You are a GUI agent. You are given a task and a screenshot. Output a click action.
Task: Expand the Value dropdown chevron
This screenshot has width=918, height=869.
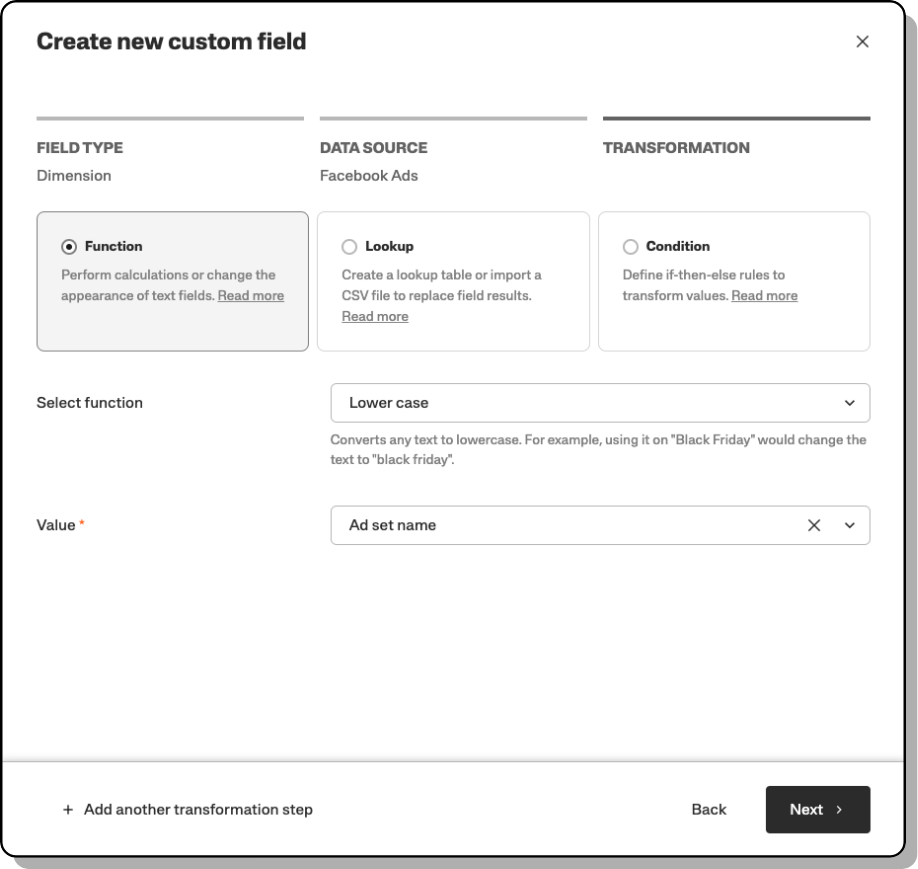(x=850, y=525)
